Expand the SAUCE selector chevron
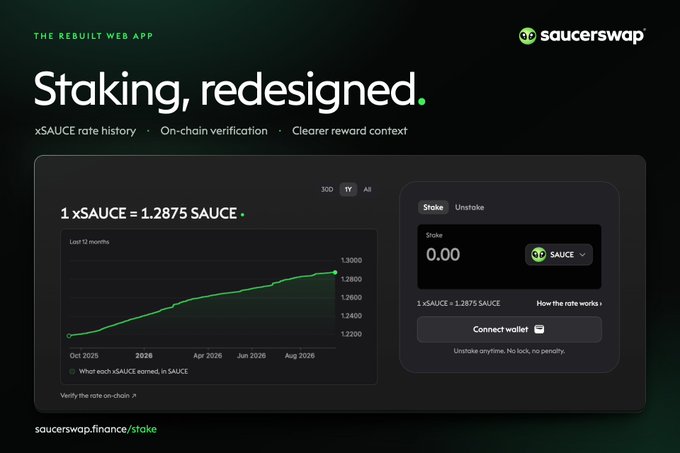The width and height of the screenshot is (680, 453). (582, 254)
